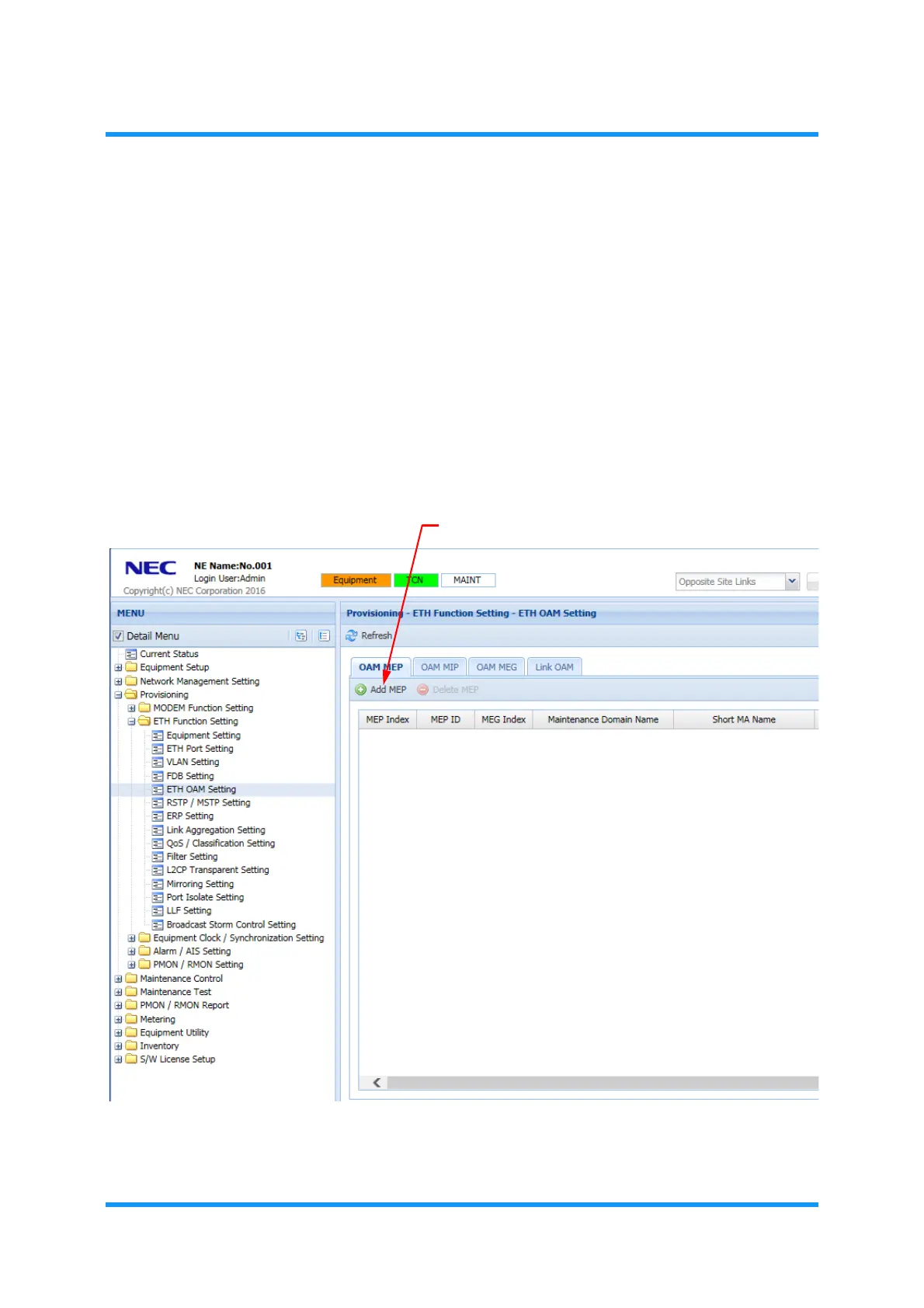
Task: Expand the MODEM Function Setting node
Action: click(x=132, y=708)
